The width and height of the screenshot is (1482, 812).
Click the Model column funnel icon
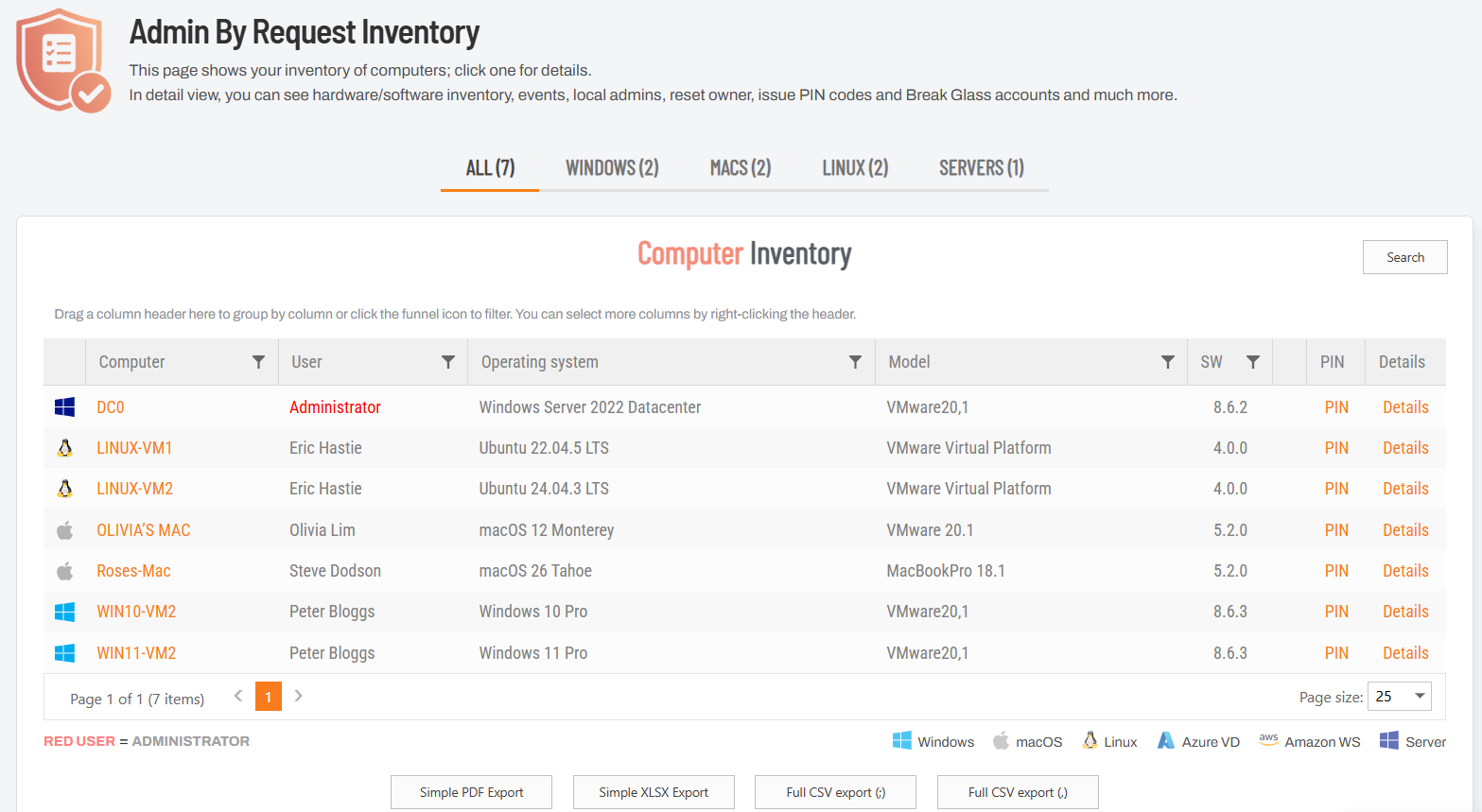(x=1168, y=362)
